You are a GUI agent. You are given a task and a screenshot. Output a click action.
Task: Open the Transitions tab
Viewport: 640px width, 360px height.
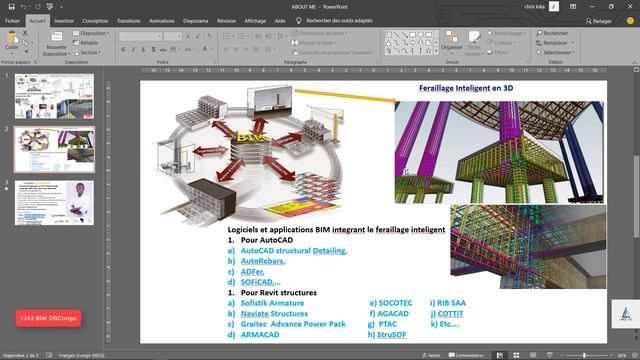coord(129,21)
